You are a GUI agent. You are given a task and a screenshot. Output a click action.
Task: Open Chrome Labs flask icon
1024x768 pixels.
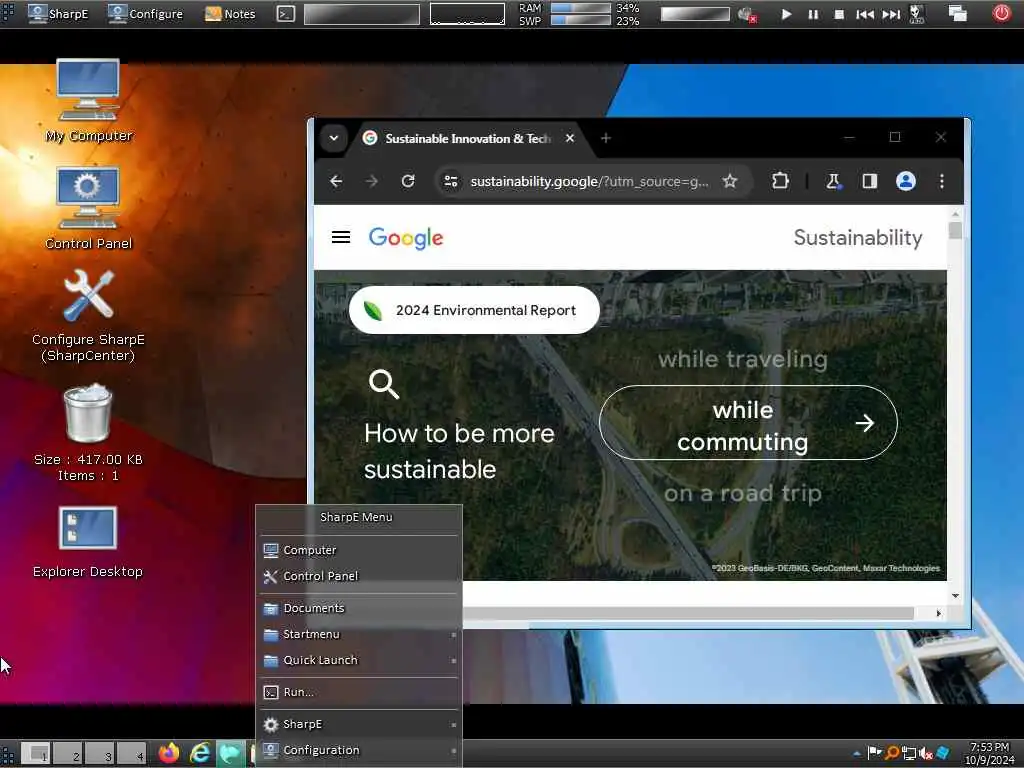(x=833, y=181)
